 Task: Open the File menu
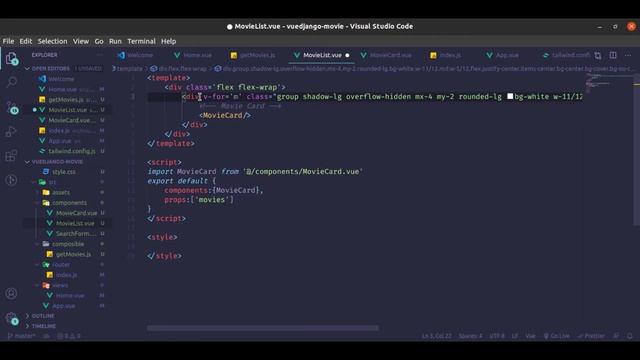pyautogui.click(x=8, y=41)
